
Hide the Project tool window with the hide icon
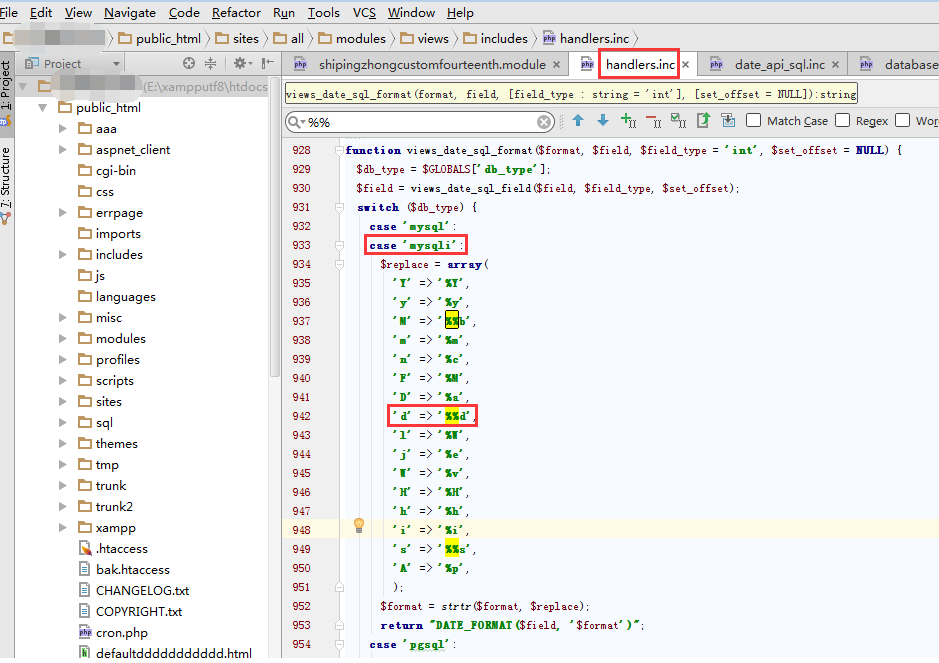tap(268, 63)
